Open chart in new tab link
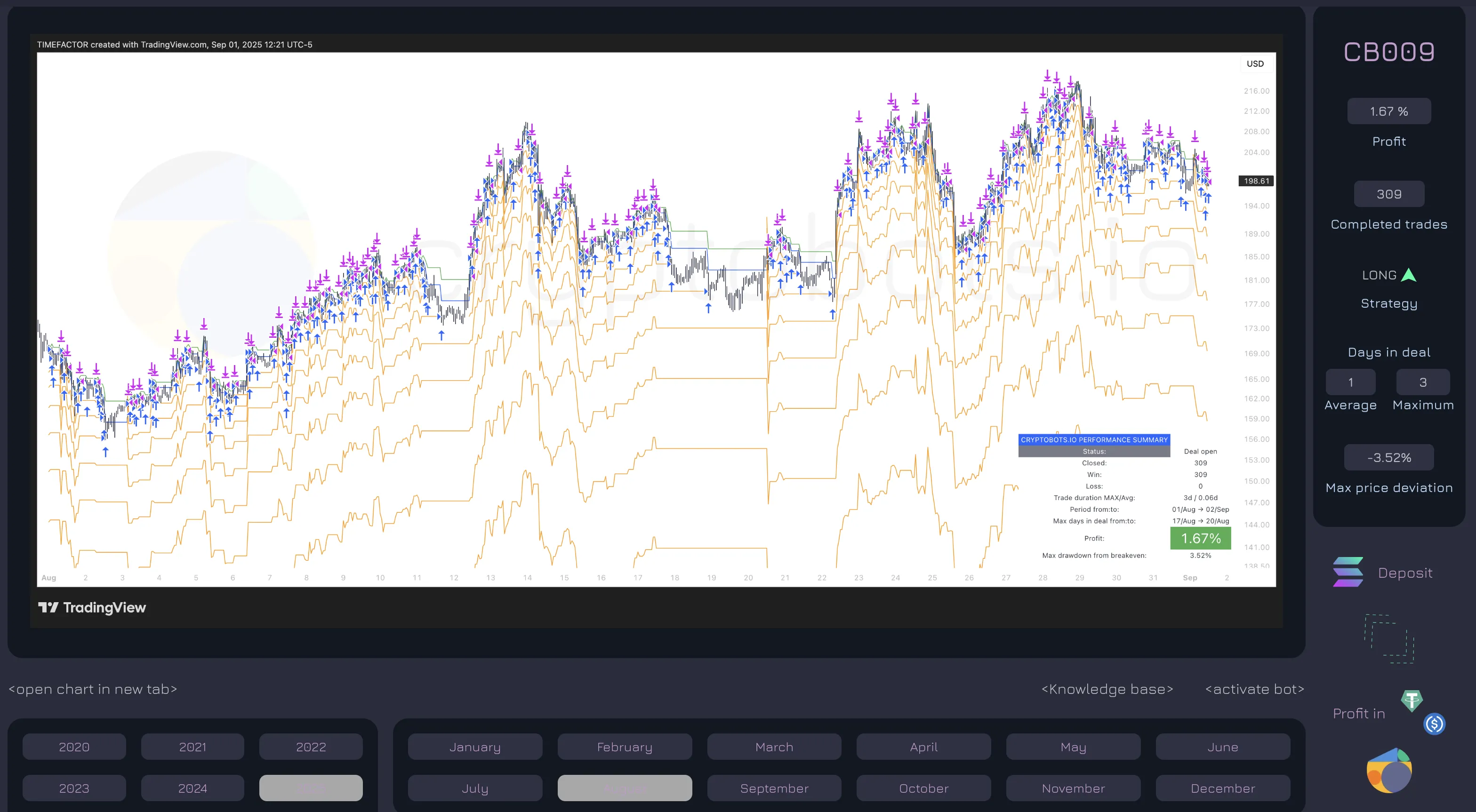 [x=93, y=689]
